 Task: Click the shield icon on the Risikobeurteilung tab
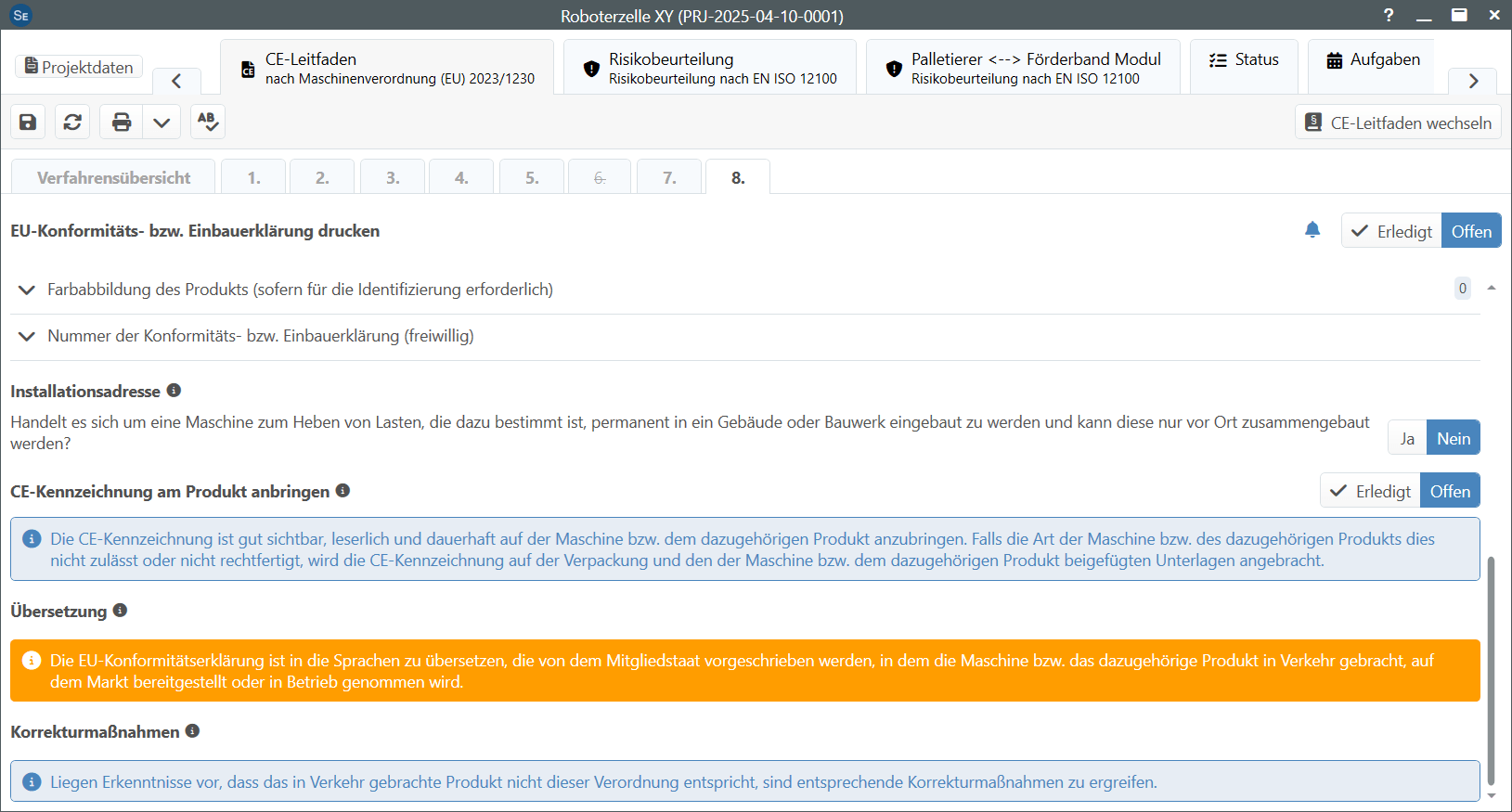(x=591, y=69)
